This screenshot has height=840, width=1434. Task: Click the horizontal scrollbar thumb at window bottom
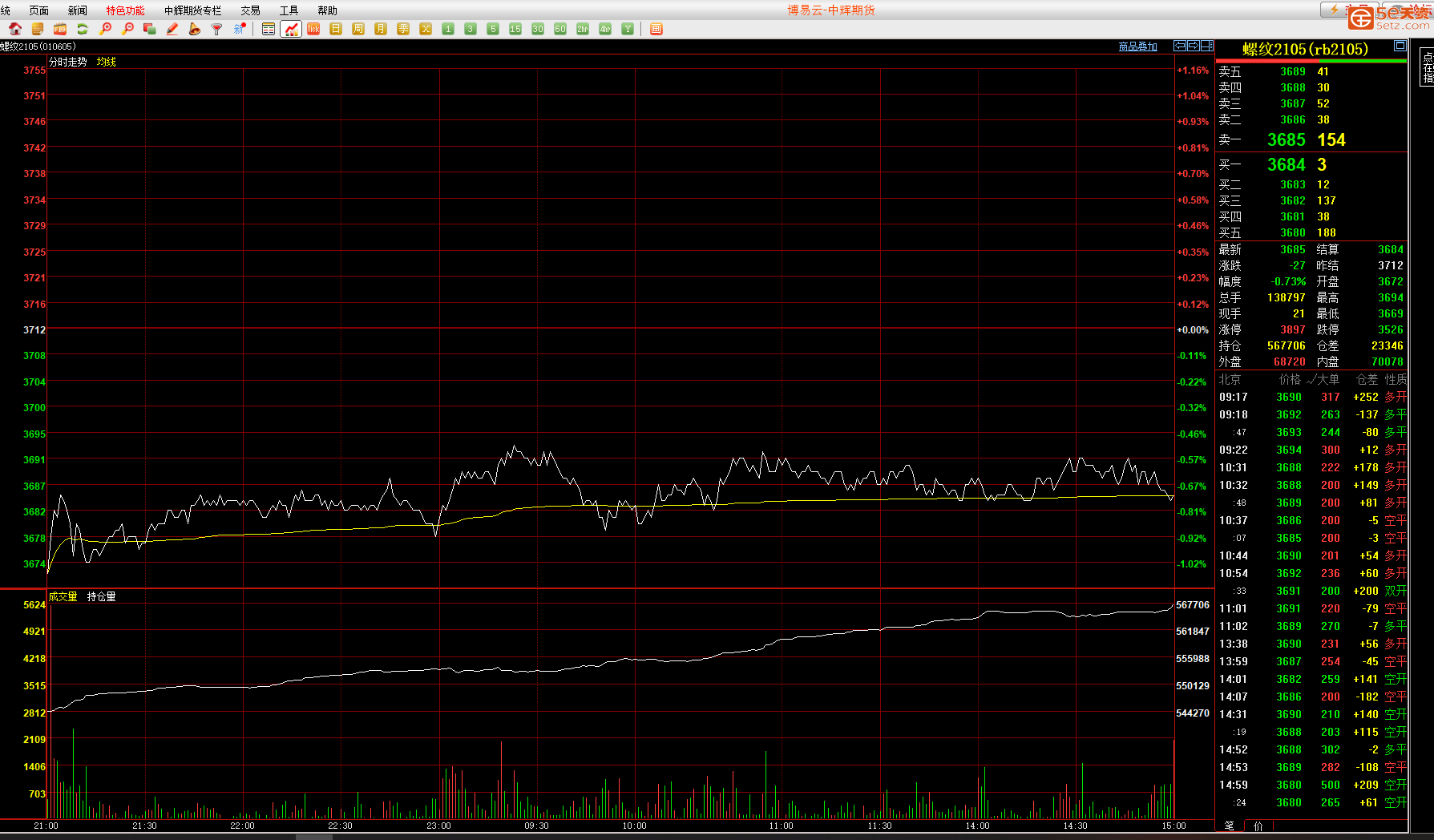click(x=314, y=837)
